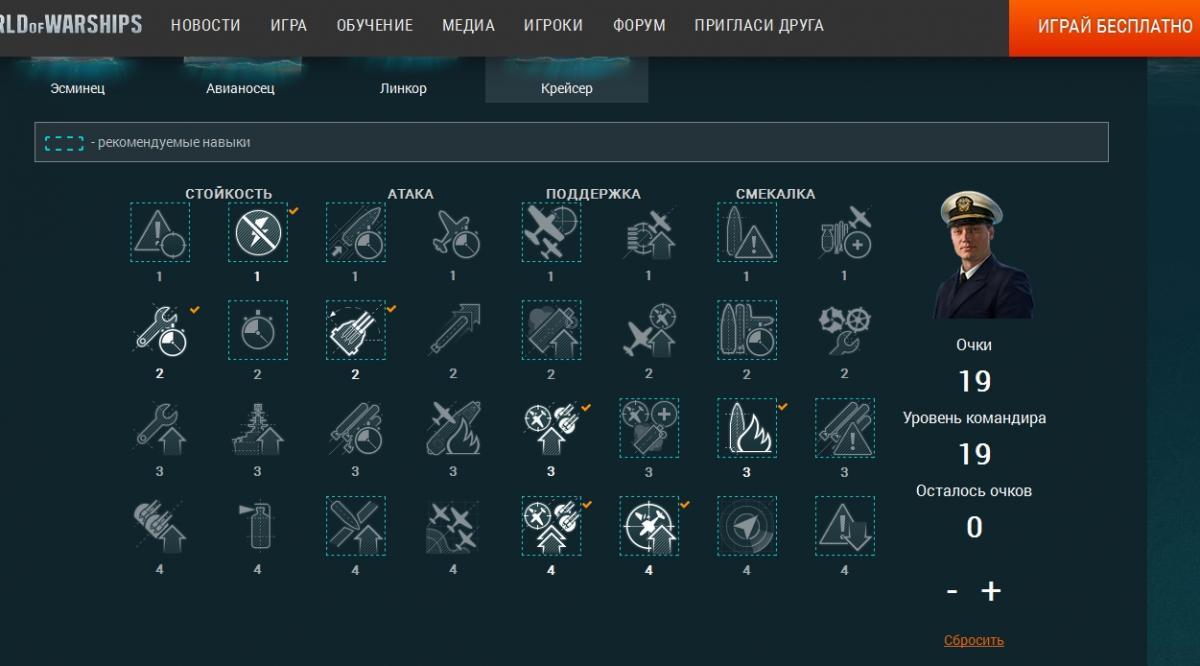Click the АТАКА column heading
Viewport: 1200px width, 666px height.
[x=411, y=194]
